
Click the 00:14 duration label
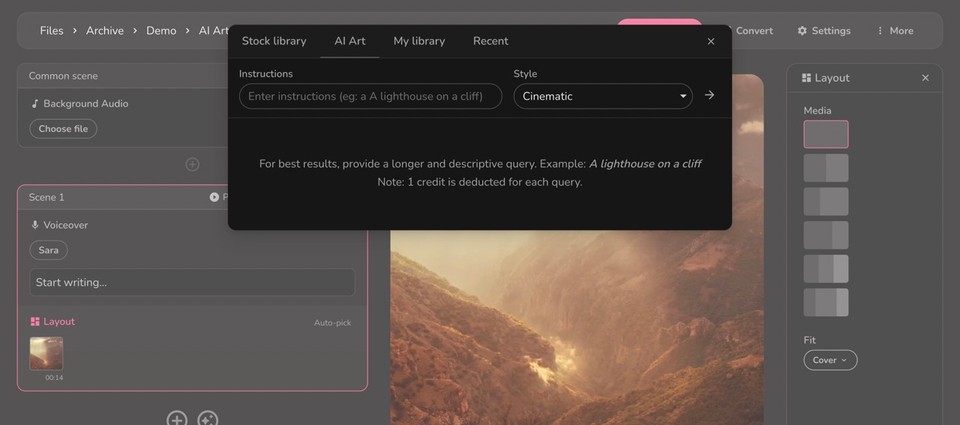(x=54, y=378)
